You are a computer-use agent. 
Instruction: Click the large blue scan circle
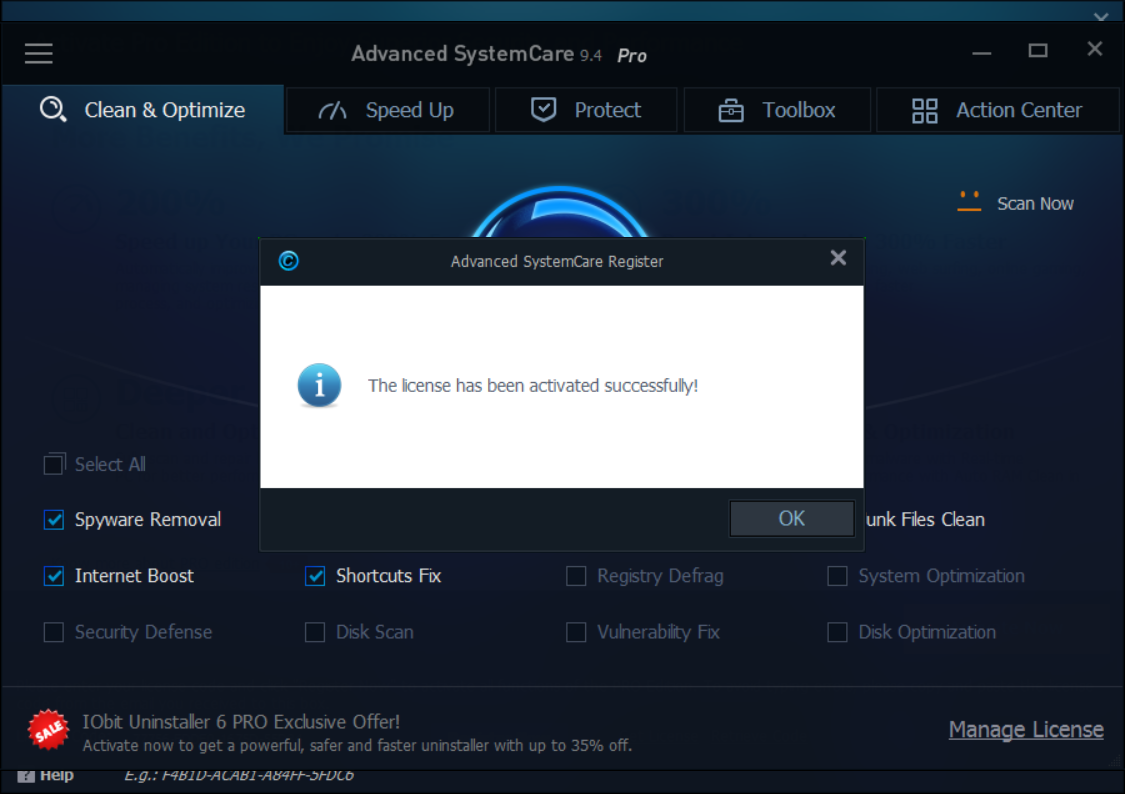pos(560,212)
